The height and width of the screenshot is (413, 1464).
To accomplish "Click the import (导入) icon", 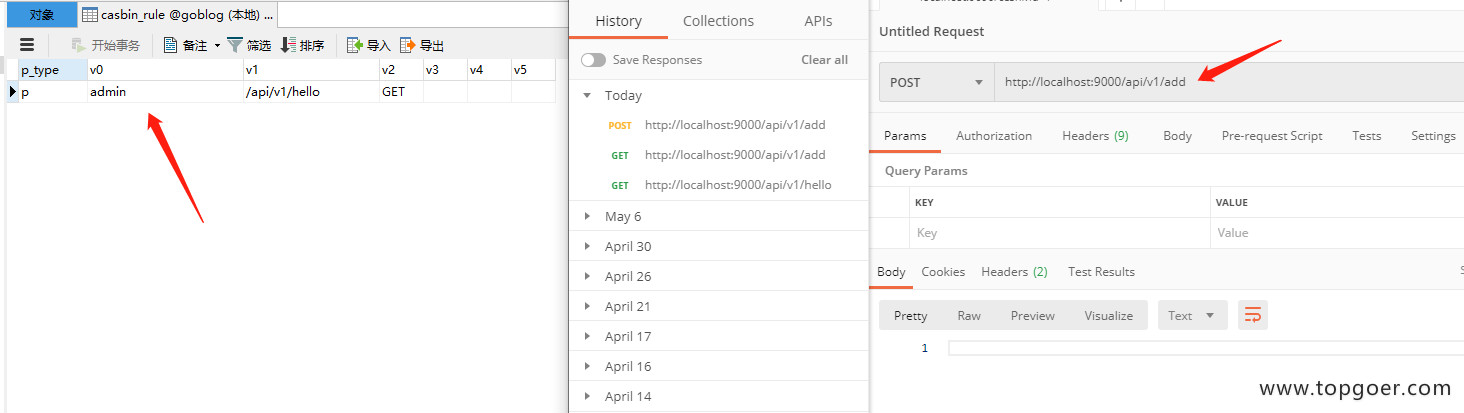I will [x=354, y=45].
